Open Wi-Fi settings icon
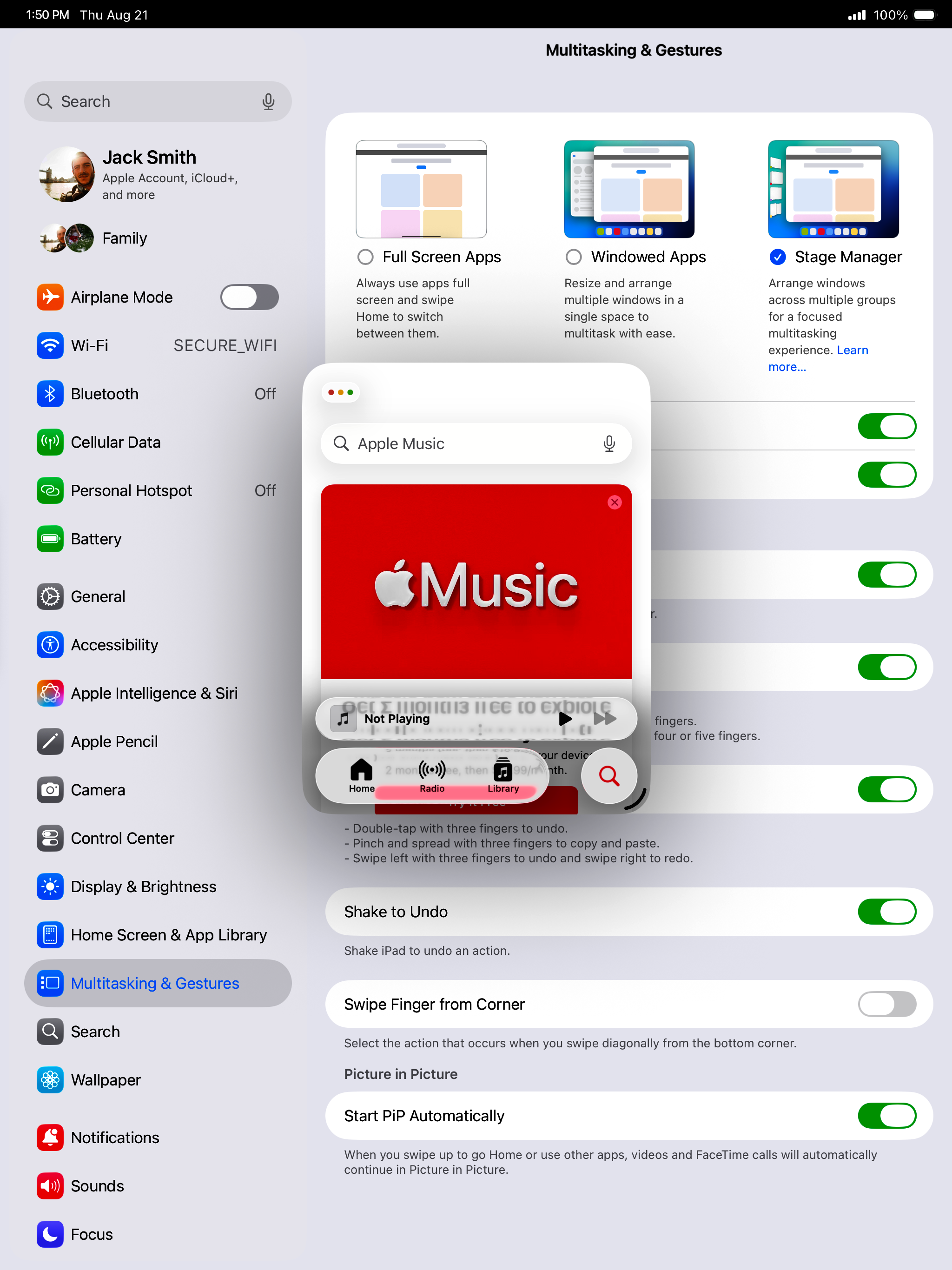This screenshot has height=1270, width=952. pyautogui.click(x=50, y=346)
